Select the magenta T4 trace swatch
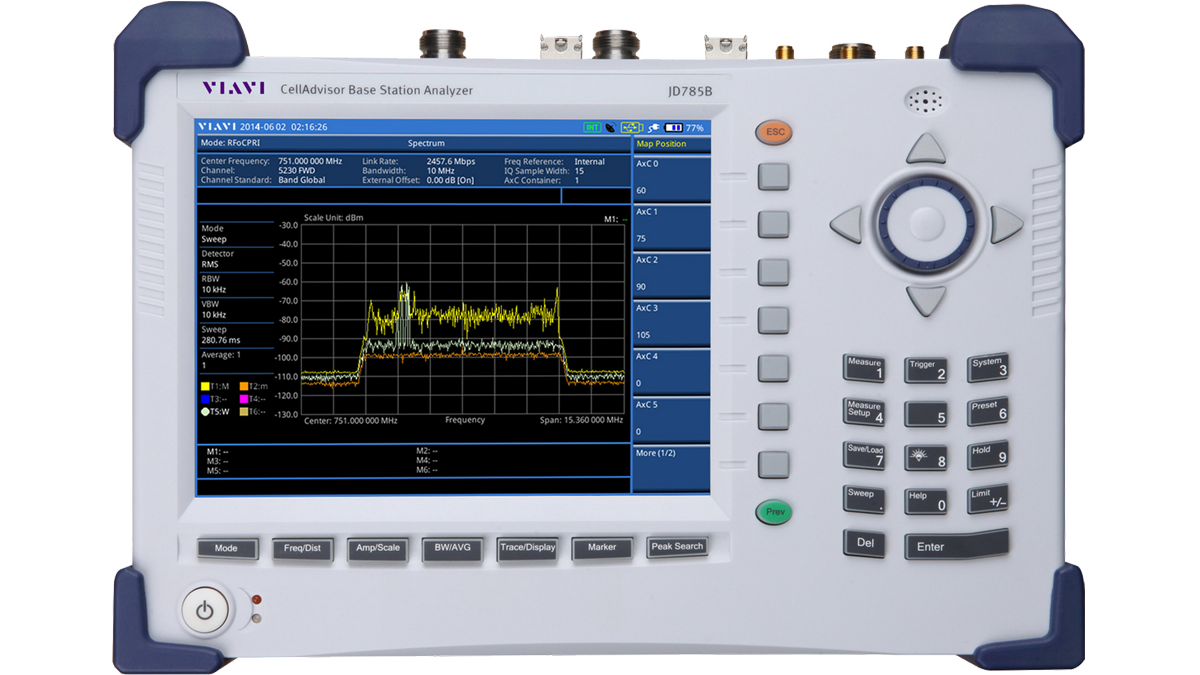Image resolution: width=1200 pixels, height=675 pixels. 243,398
